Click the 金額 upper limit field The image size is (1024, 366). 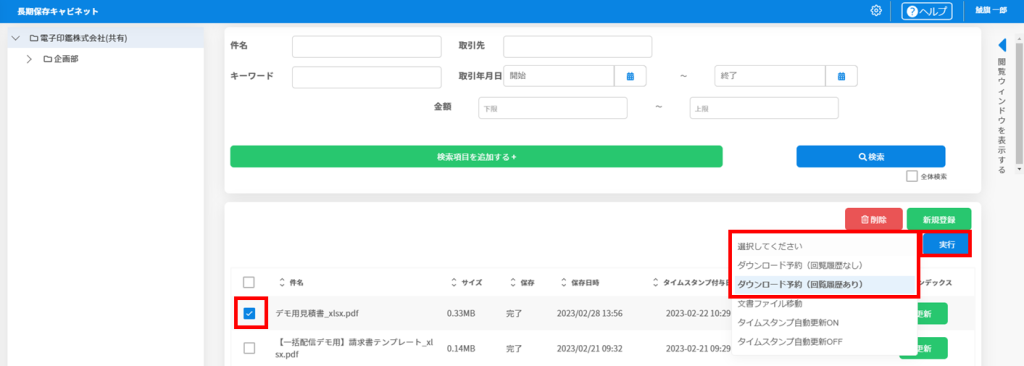pyautogui.click(x=764, y=108)
